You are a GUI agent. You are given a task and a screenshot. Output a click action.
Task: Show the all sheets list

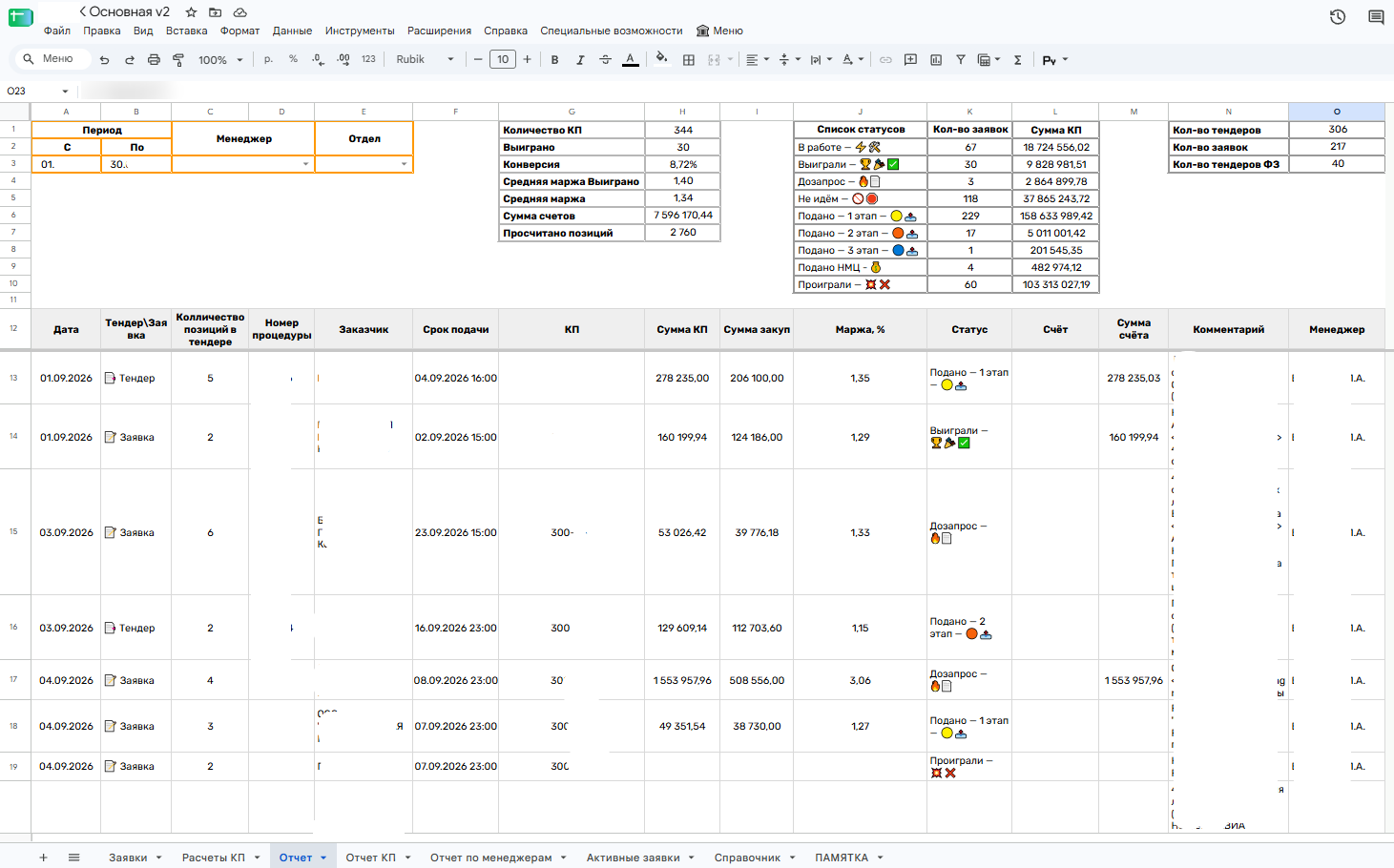pos(73,858)
